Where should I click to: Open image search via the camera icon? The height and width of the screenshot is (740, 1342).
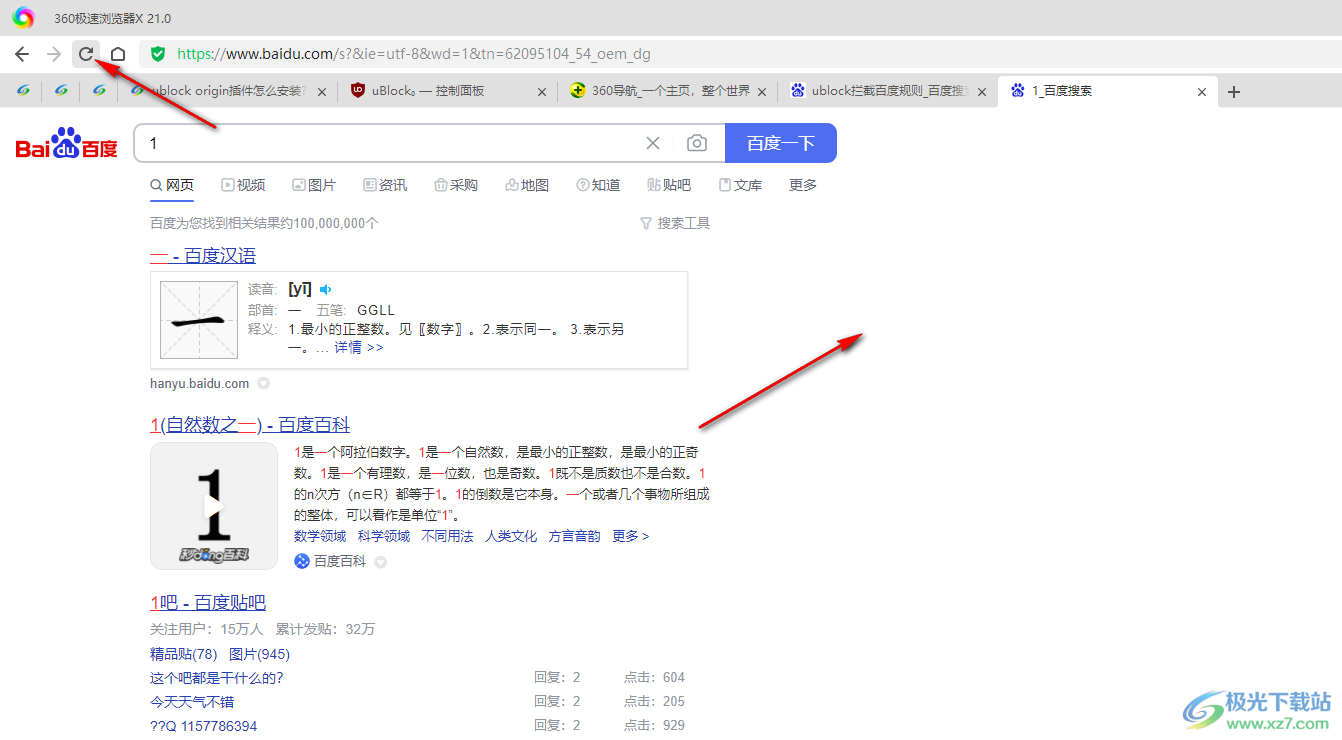(x=697, y=143)
